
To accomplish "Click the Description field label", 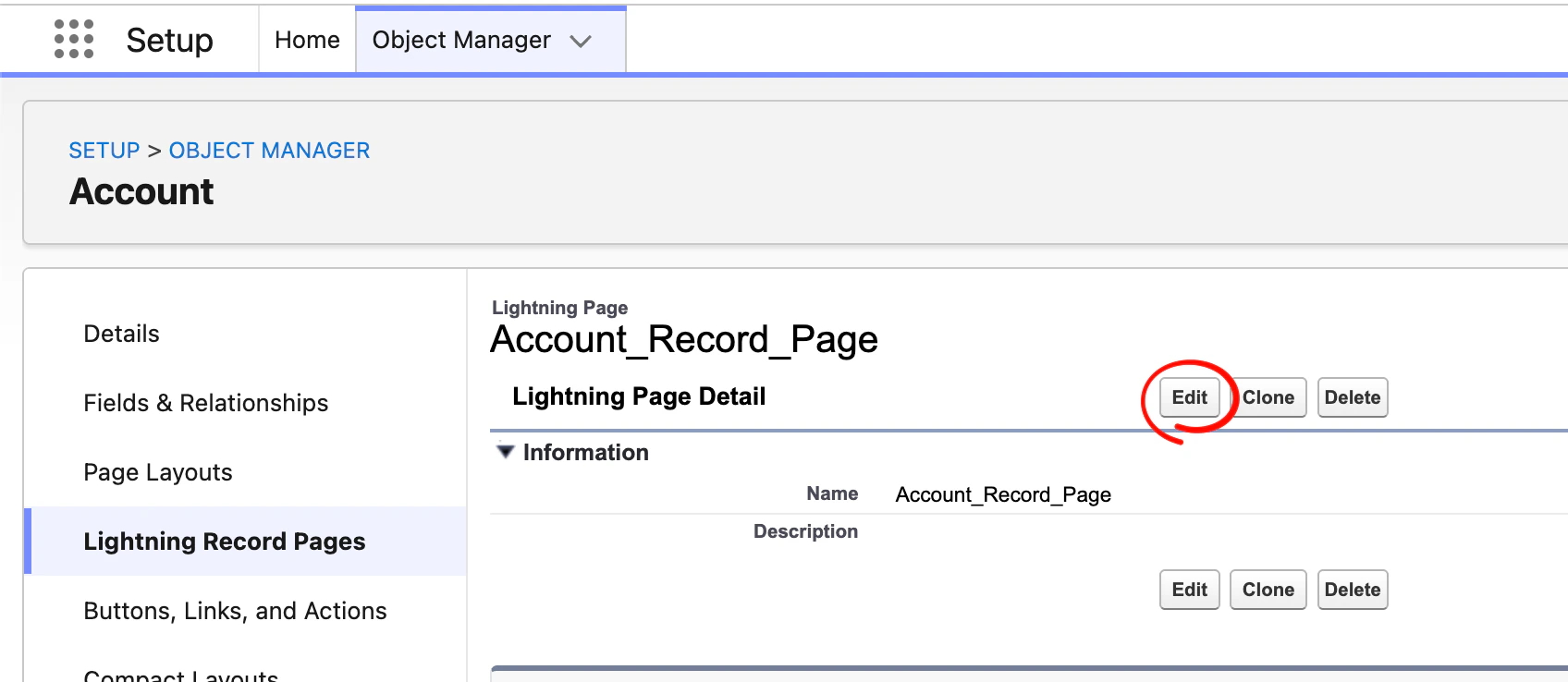I will coord(805,531).
